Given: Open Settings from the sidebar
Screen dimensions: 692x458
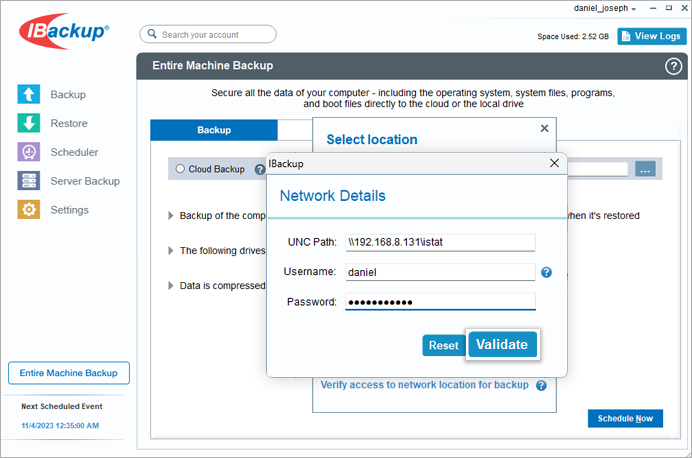Looking at the screenshot, I should pos(53,210).
